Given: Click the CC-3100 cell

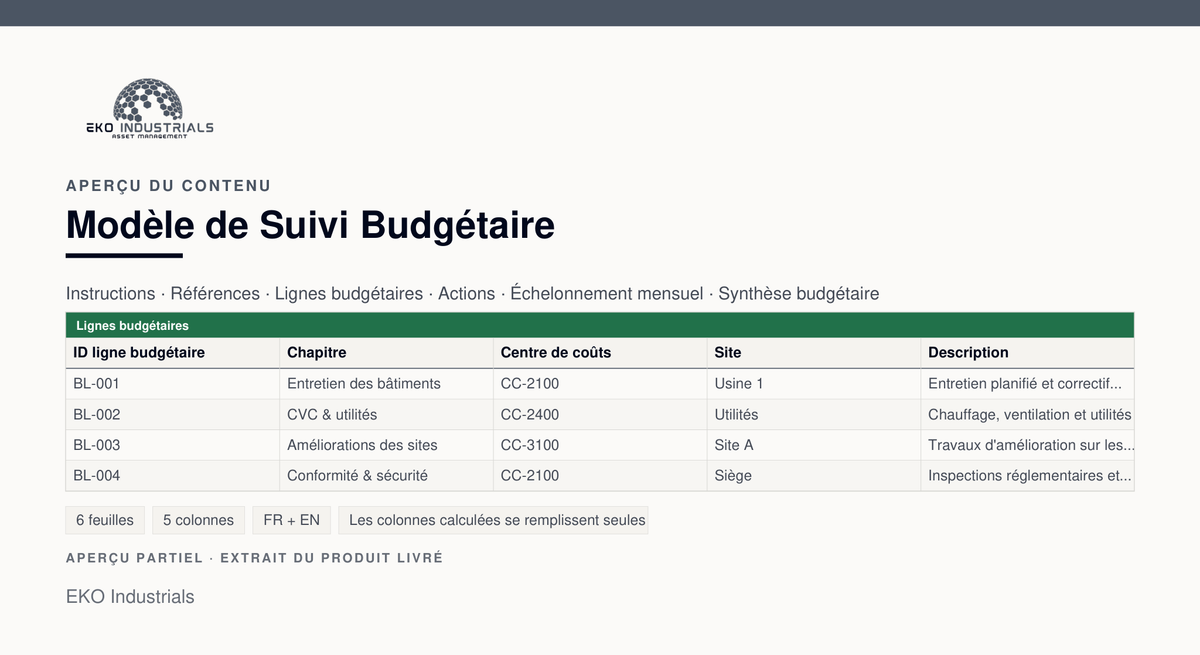Looking at the screenshot, I should [x=601, y=445].
